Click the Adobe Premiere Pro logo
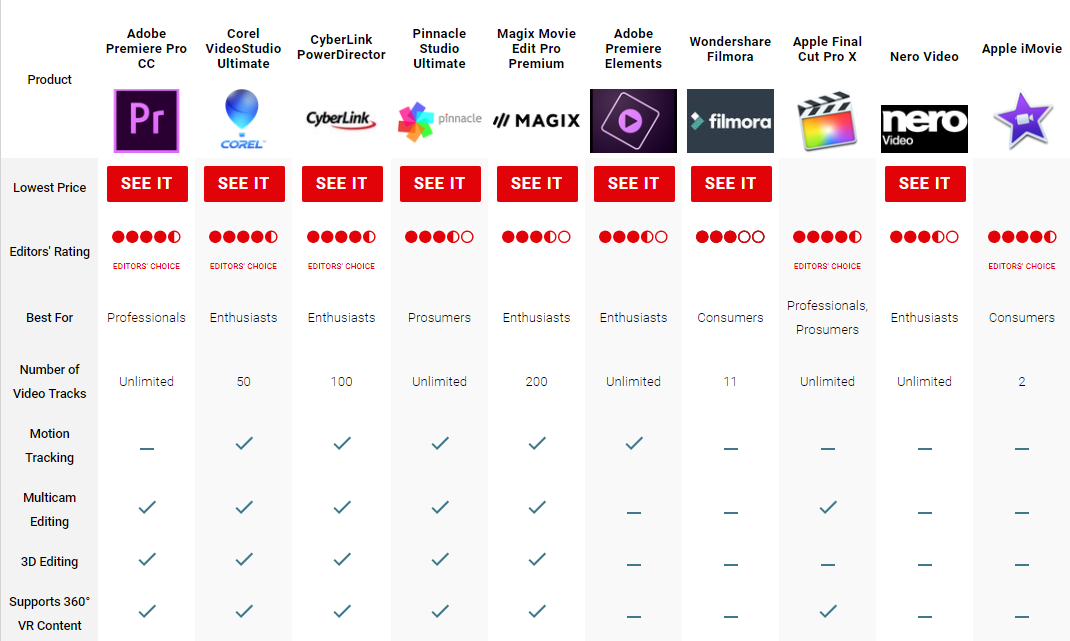This screenshot has width=1070, height=641. pyautogui.click(x=146, y=120)
